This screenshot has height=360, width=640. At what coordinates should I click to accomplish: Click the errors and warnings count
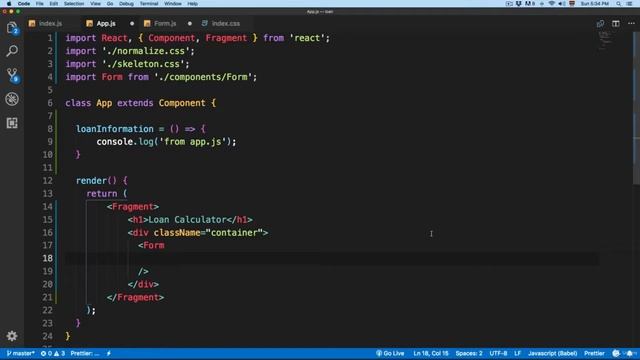point(53,353)
